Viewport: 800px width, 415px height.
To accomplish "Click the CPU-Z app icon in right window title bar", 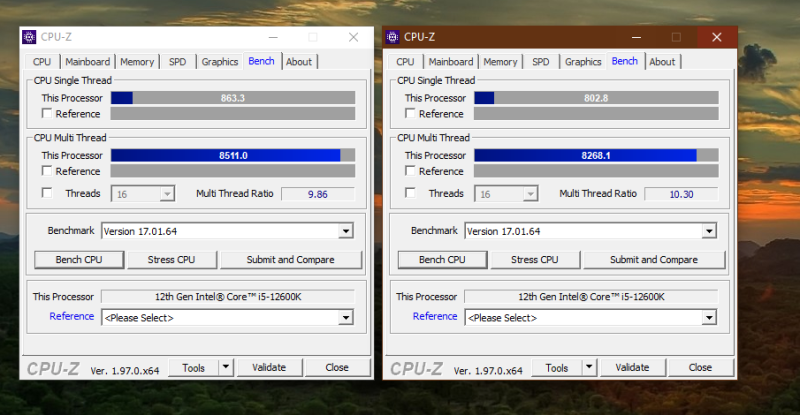I will 392,37.
